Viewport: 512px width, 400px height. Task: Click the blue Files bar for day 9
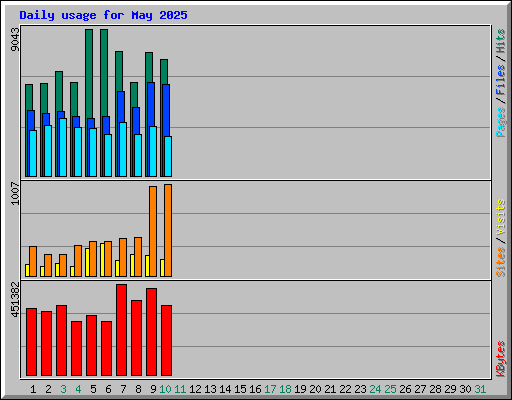click(151, 104)
